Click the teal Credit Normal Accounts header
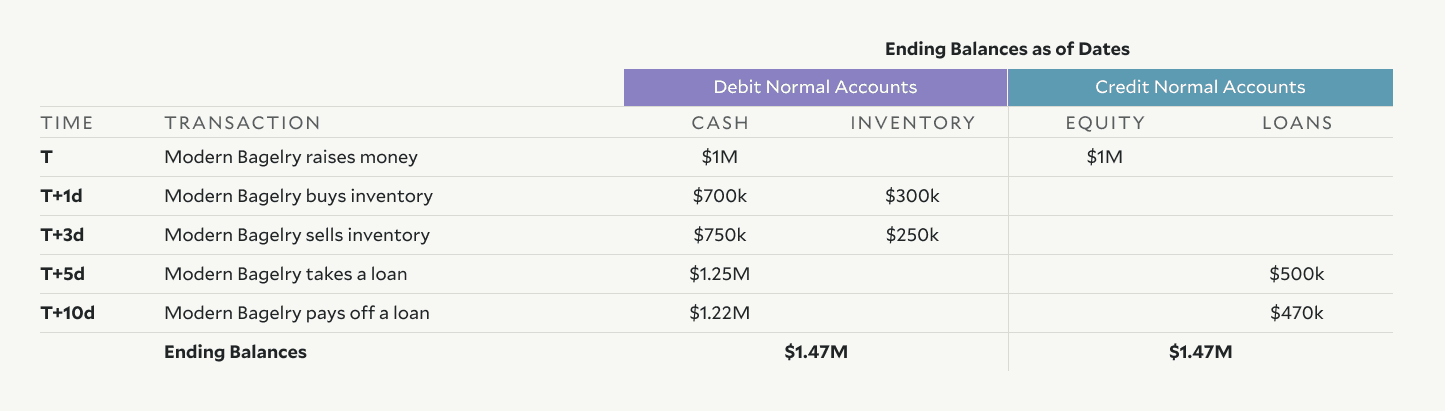This screenshot has width=1445, height=411. pos(1200,87)
